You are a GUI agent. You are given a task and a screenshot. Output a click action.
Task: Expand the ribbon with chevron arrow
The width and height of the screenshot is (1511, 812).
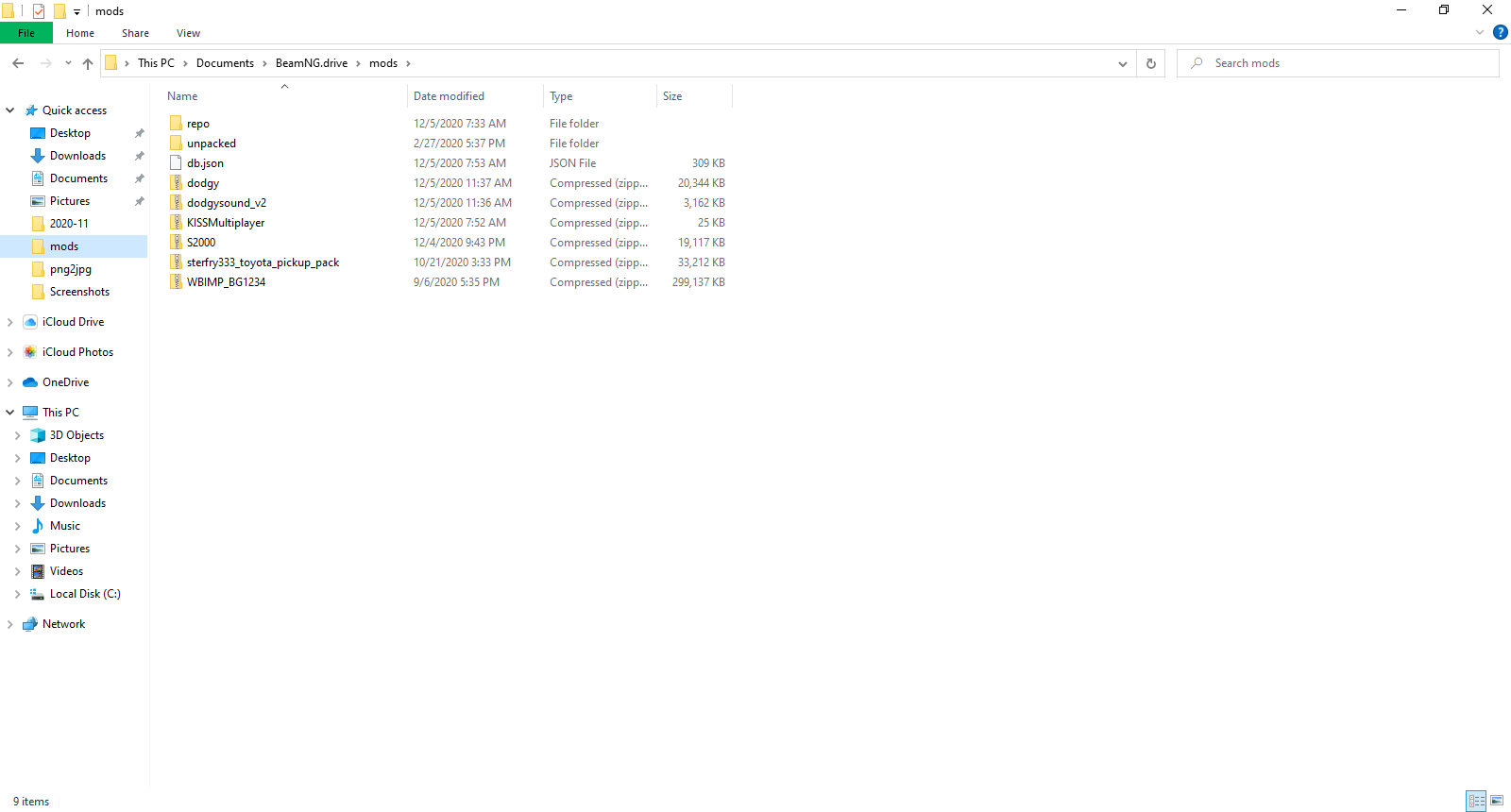click(x=1480, y=33)
